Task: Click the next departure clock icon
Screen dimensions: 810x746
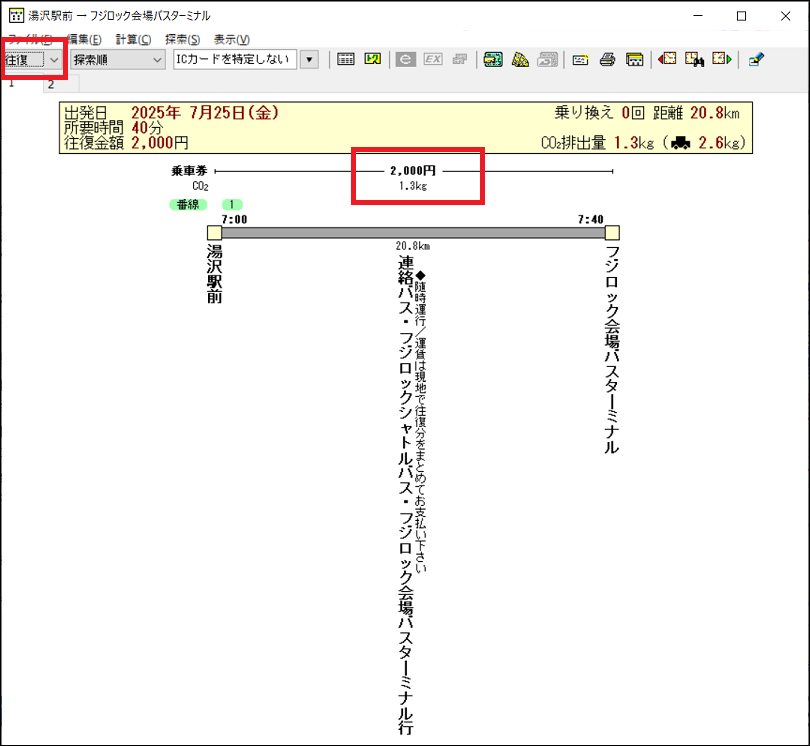Action: click(722, 60)
